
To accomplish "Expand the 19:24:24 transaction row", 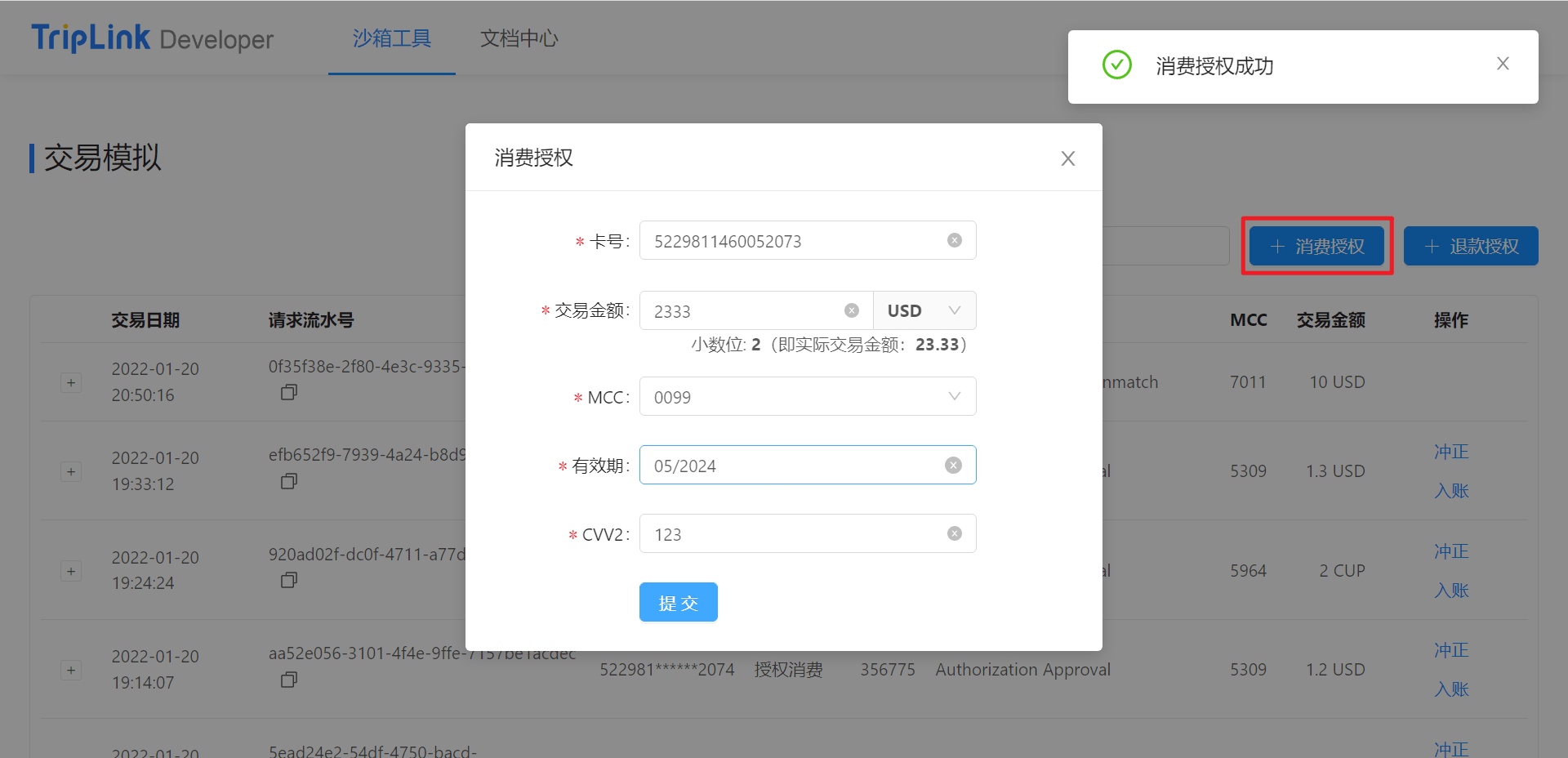I will (x=71, y=571).
